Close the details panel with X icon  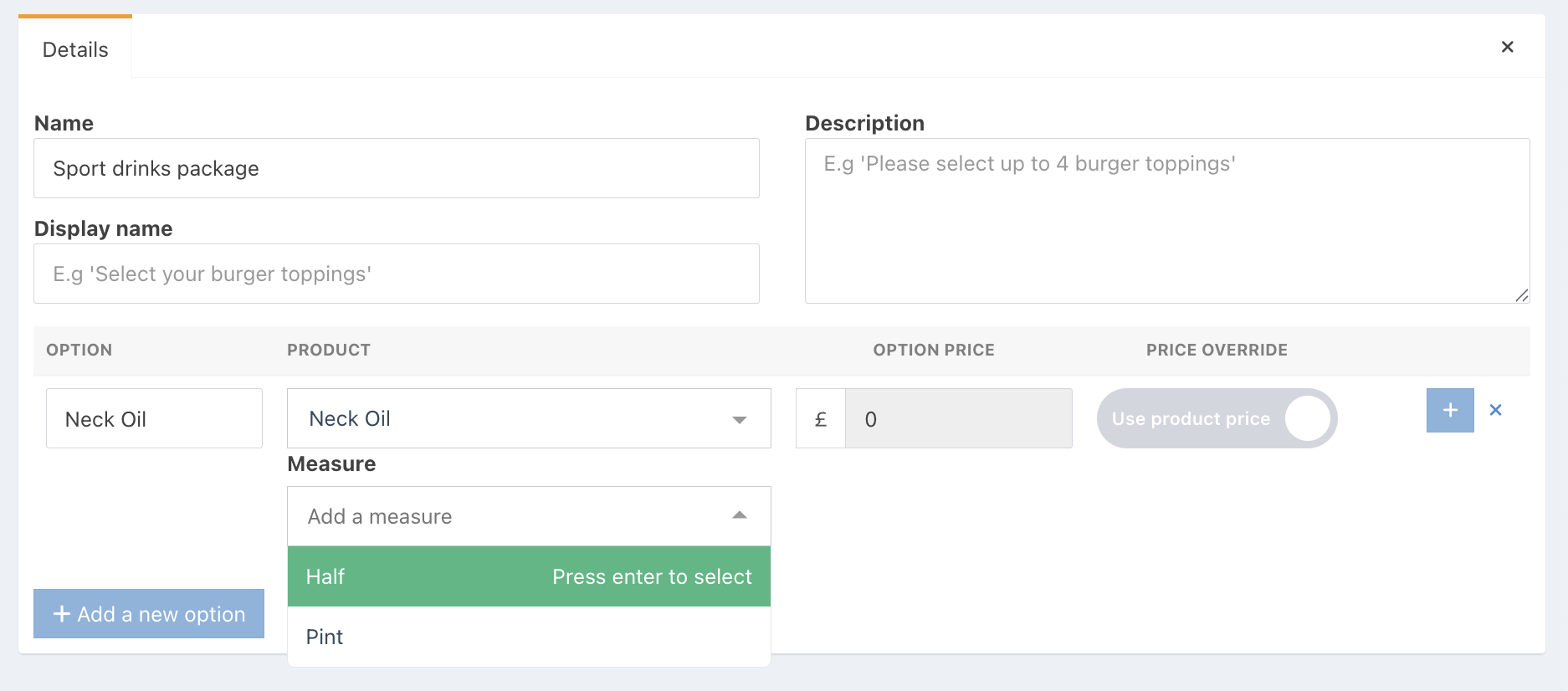1507,47
